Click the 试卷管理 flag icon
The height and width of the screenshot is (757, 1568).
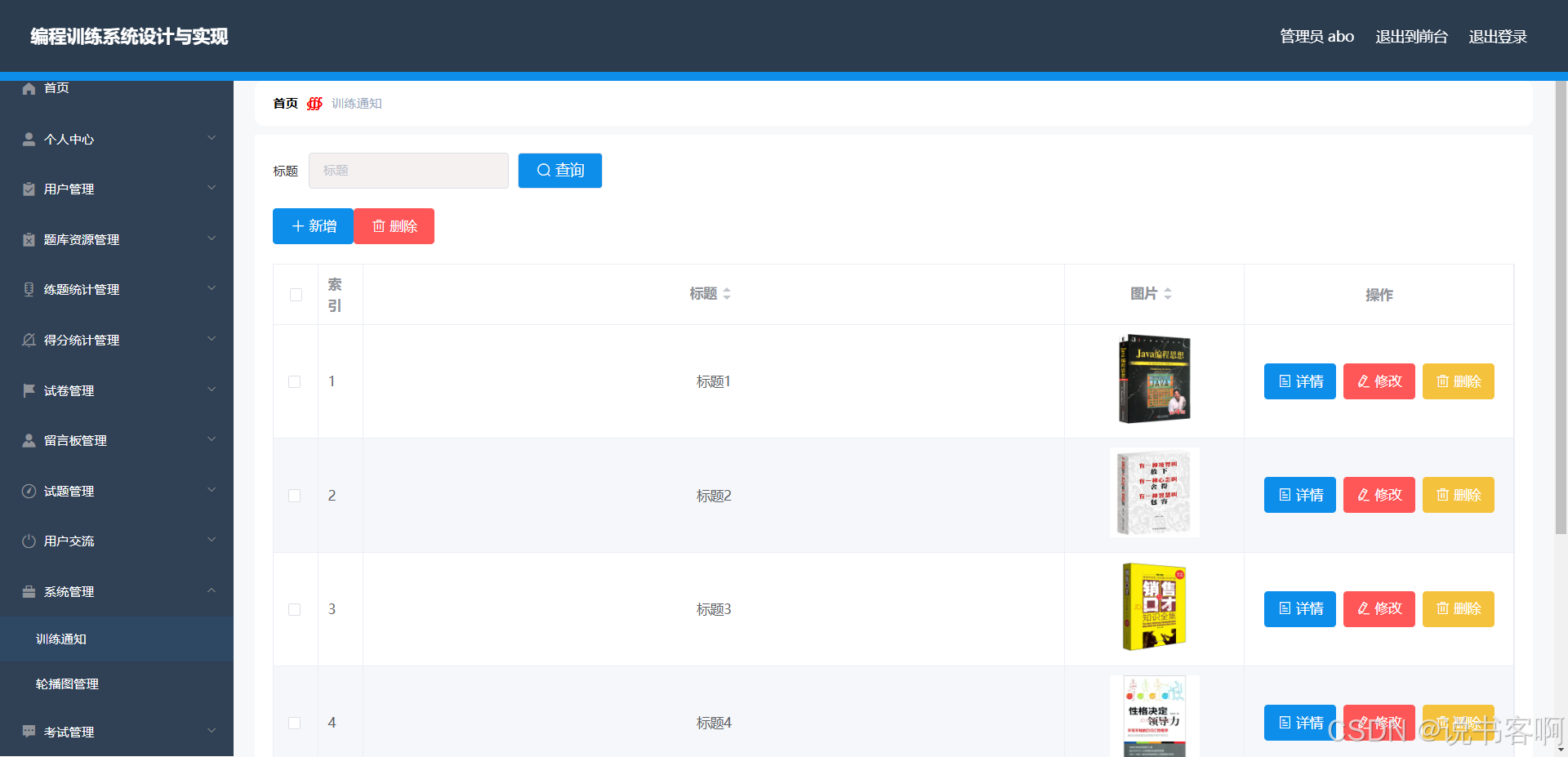coord(29,390)
